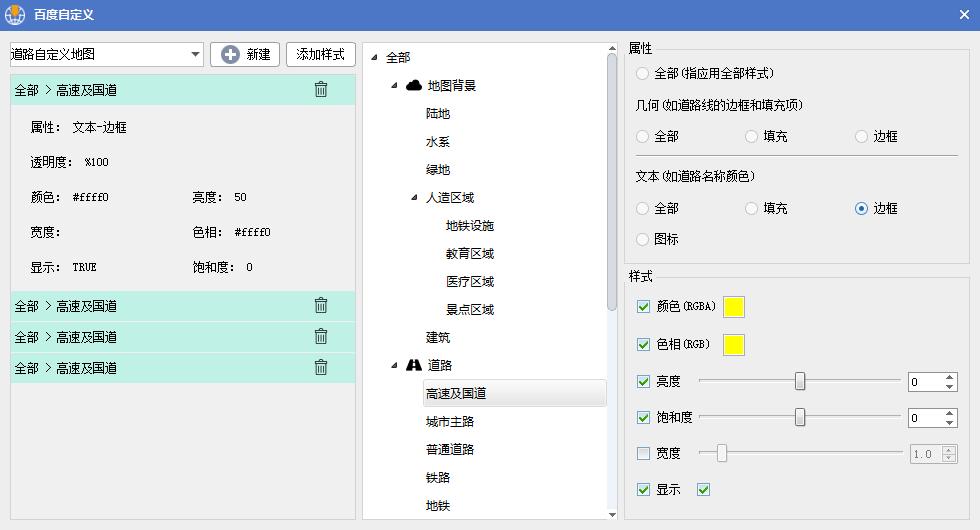The height and width of the screenshot is (530, 980).
Task: Select text 边框 radio under 文本
Action: click(861, 208)
